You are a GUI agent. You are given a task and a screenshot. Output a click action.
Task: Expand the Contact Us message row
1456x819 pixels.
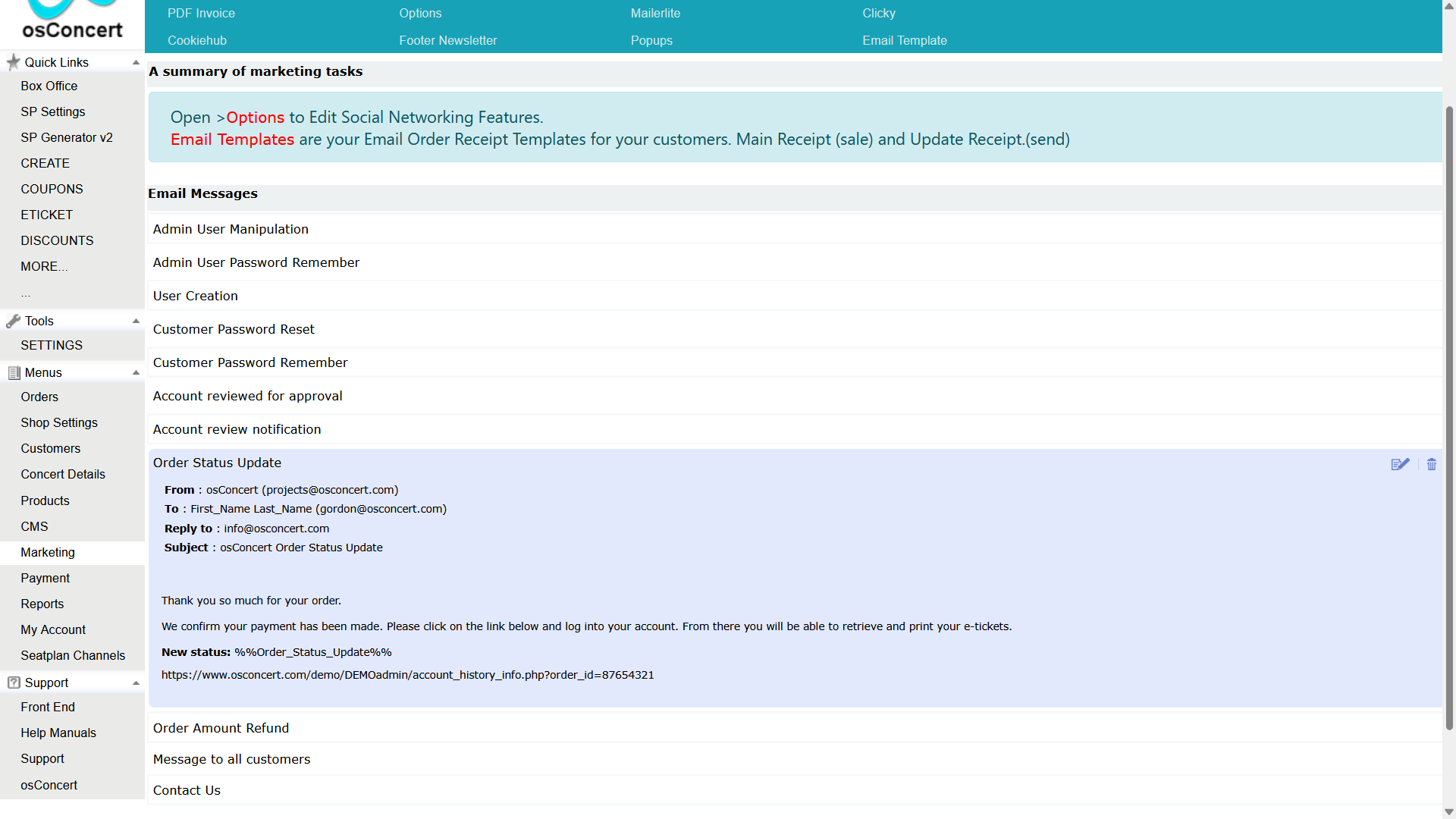(795, 790)
